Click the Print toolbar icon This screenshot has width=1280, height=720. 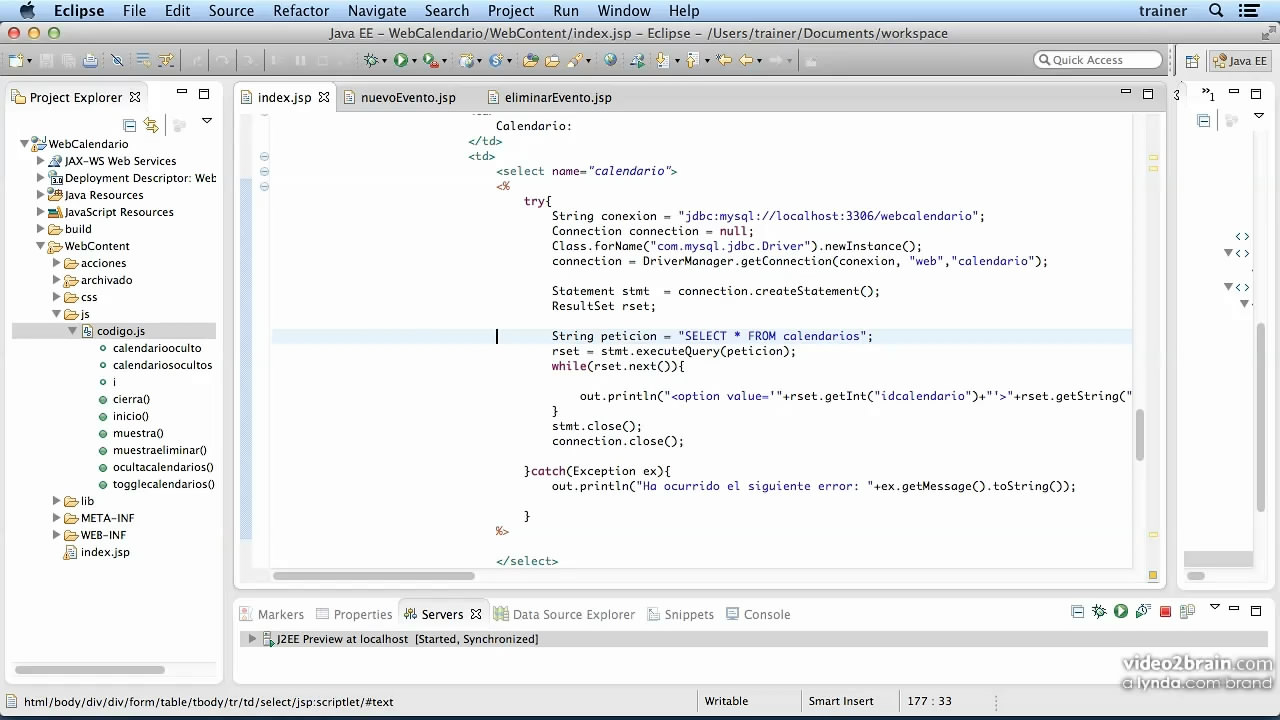tap(90, 60)
